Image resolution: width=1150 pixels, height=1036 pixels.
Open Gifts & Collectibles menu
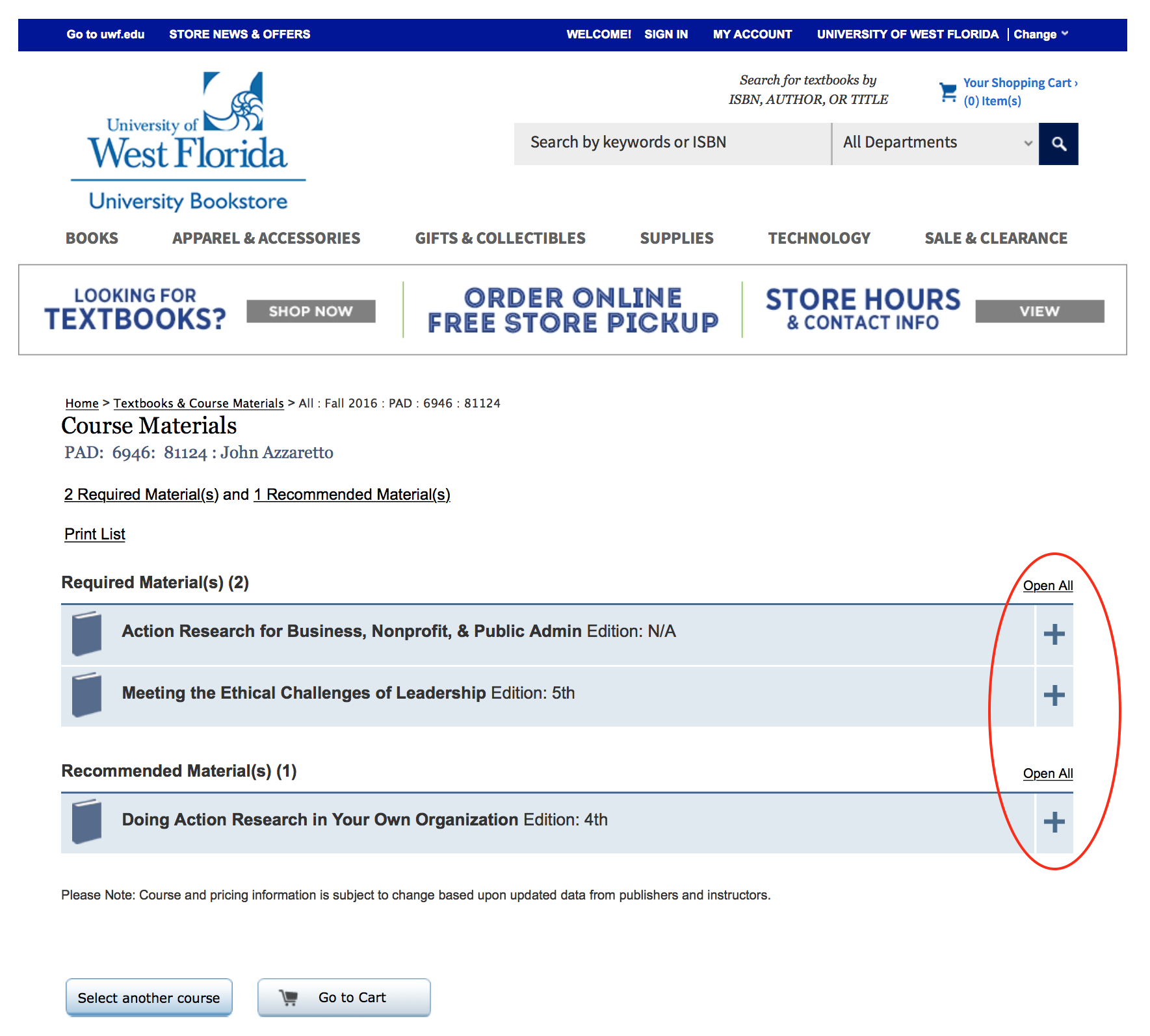[500, 238]
